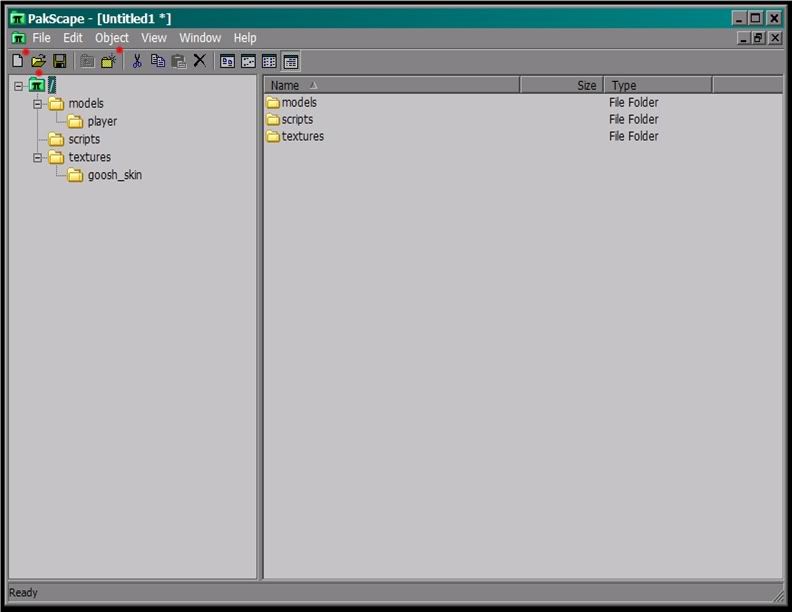The height and width of the screenshot is (612, 792).
Task: Sort by the Type column header
Action: coord(658,85)
